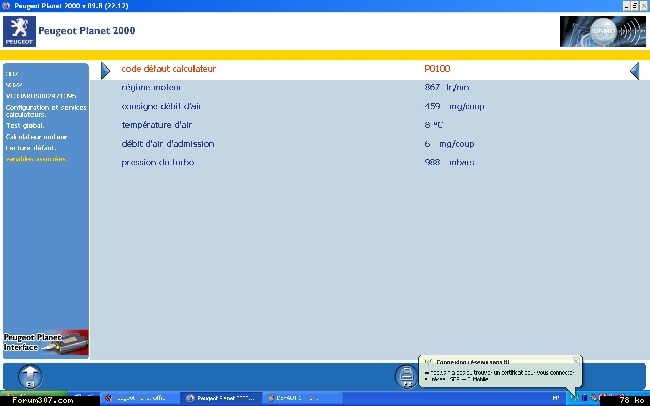Screen dimensions: 650x406
Task: Switch to the first taskbar window button
Action: pyautogui.click(x=140, y=398)
